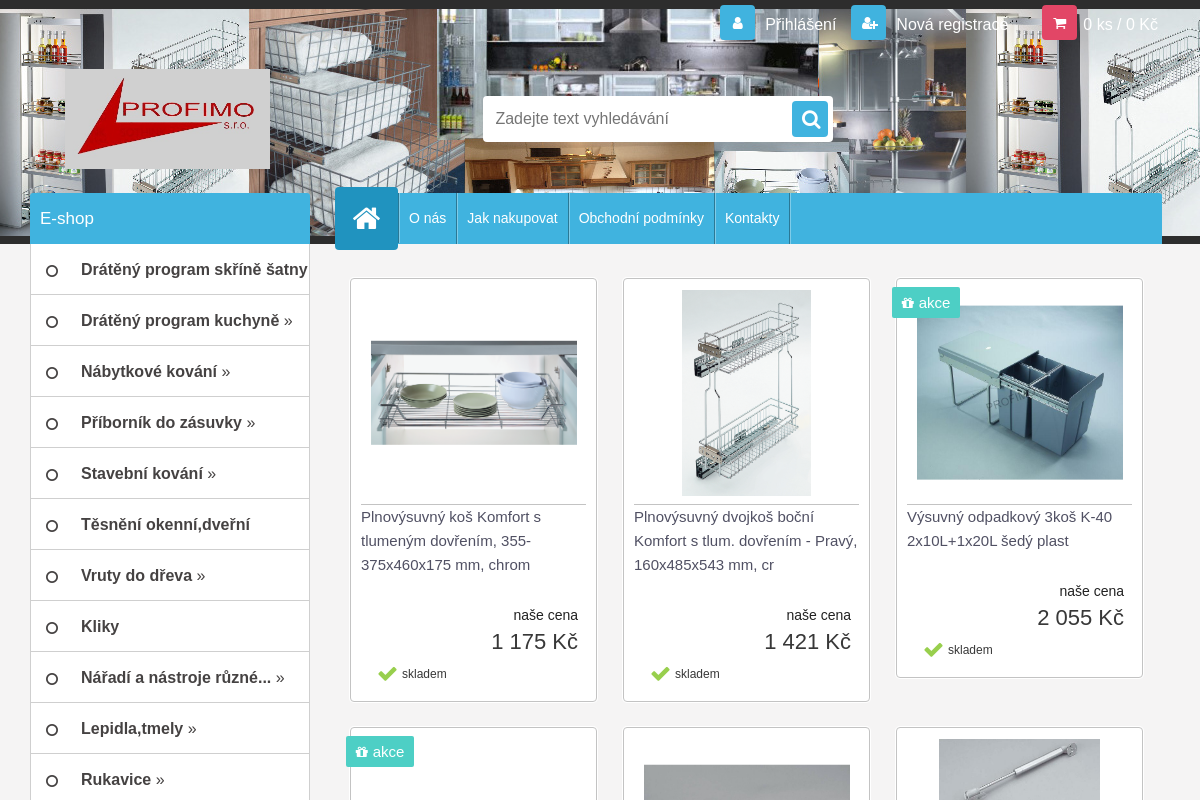Click the Přihlášení login link
The image size is (1200, 800).
pyautogui.click(x=800, y=24)
